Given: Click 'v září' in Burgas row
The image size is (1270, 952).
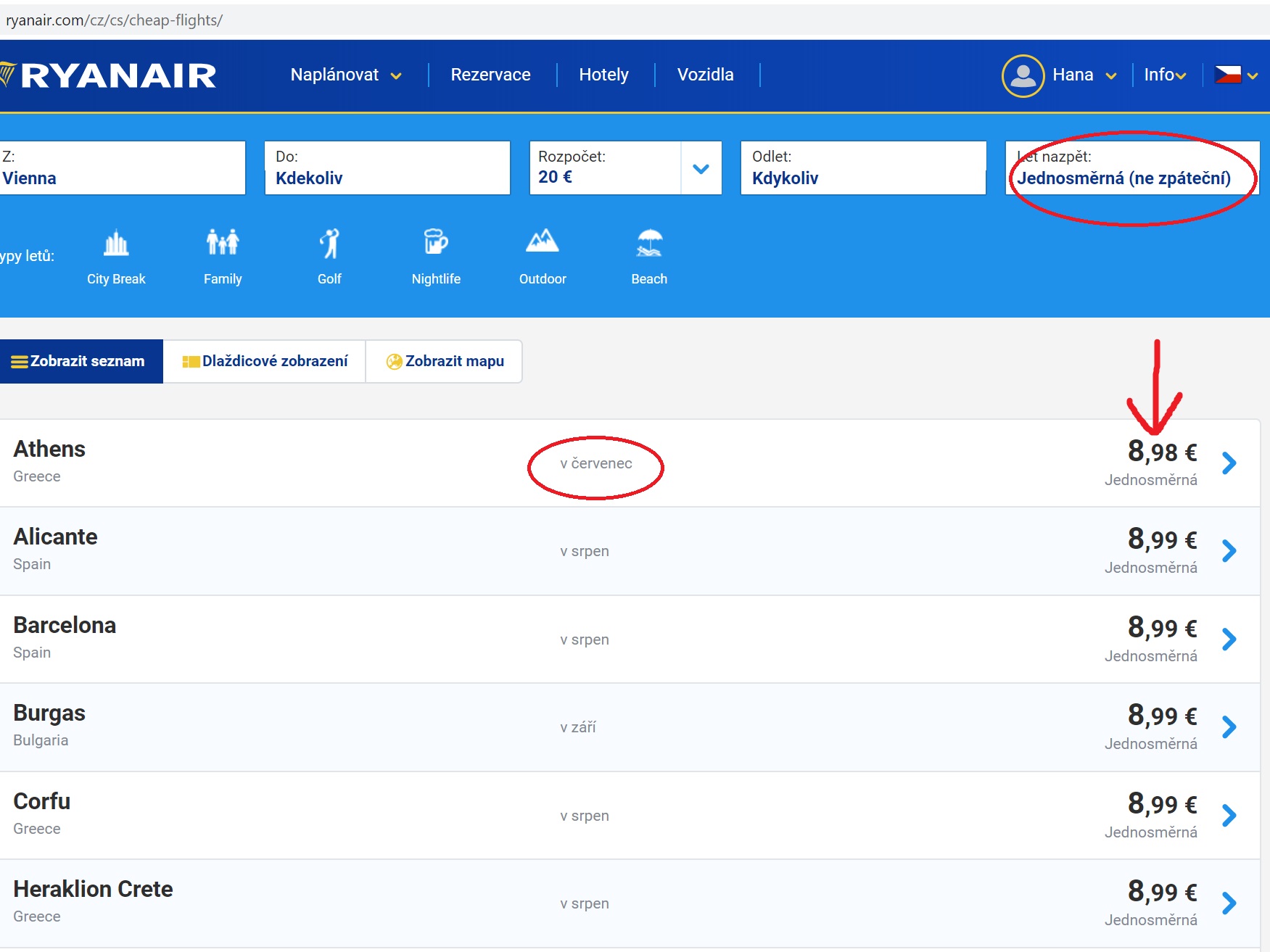Looking at the screenshot, I should [577, 727].
